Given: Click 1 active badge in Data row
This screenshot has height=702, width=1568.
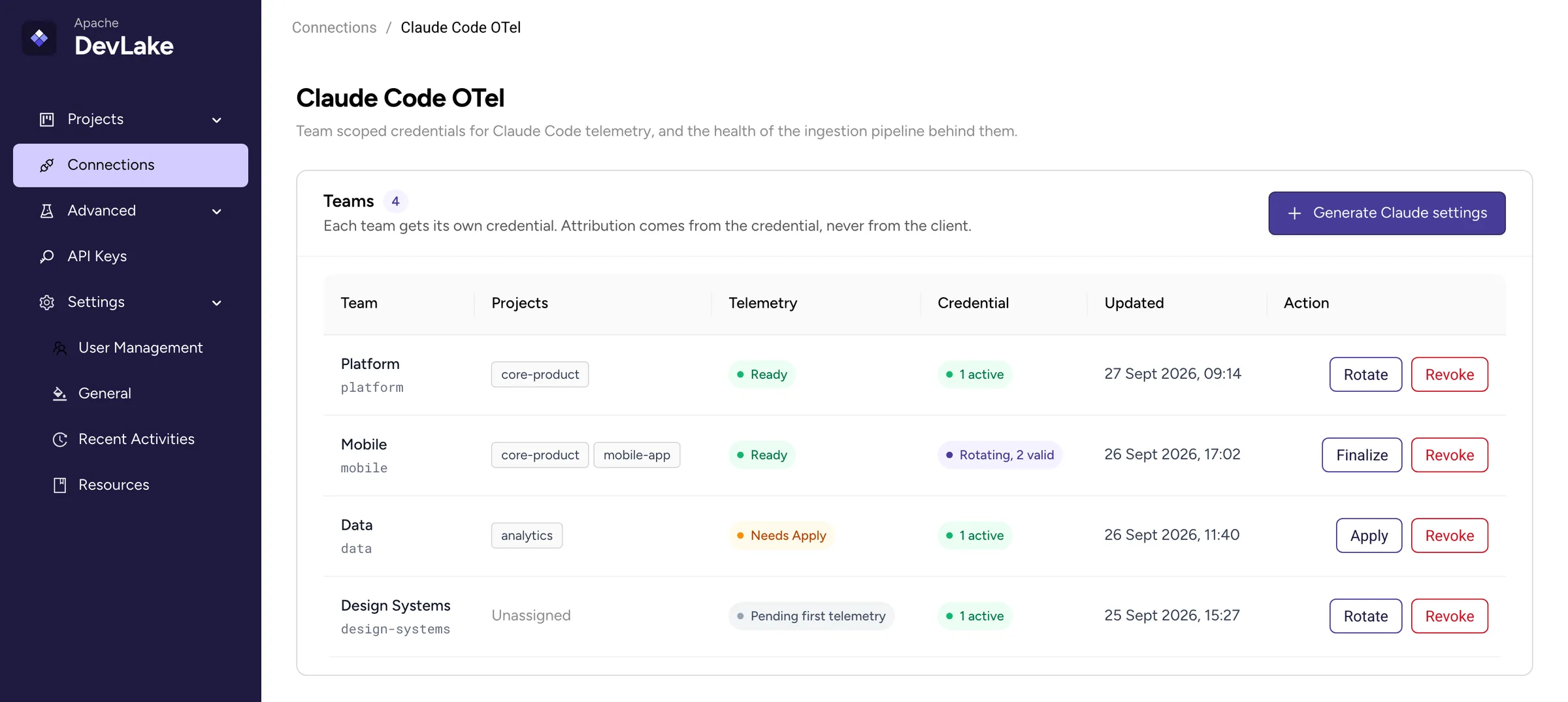Looking at the screenshot, I should [x=975, y=535].
